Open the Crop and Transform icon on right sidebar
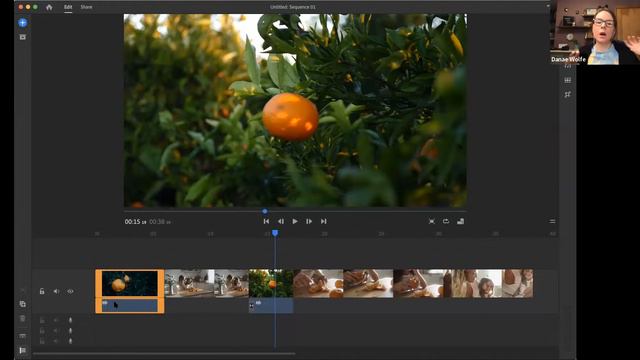 click(567, 94)
